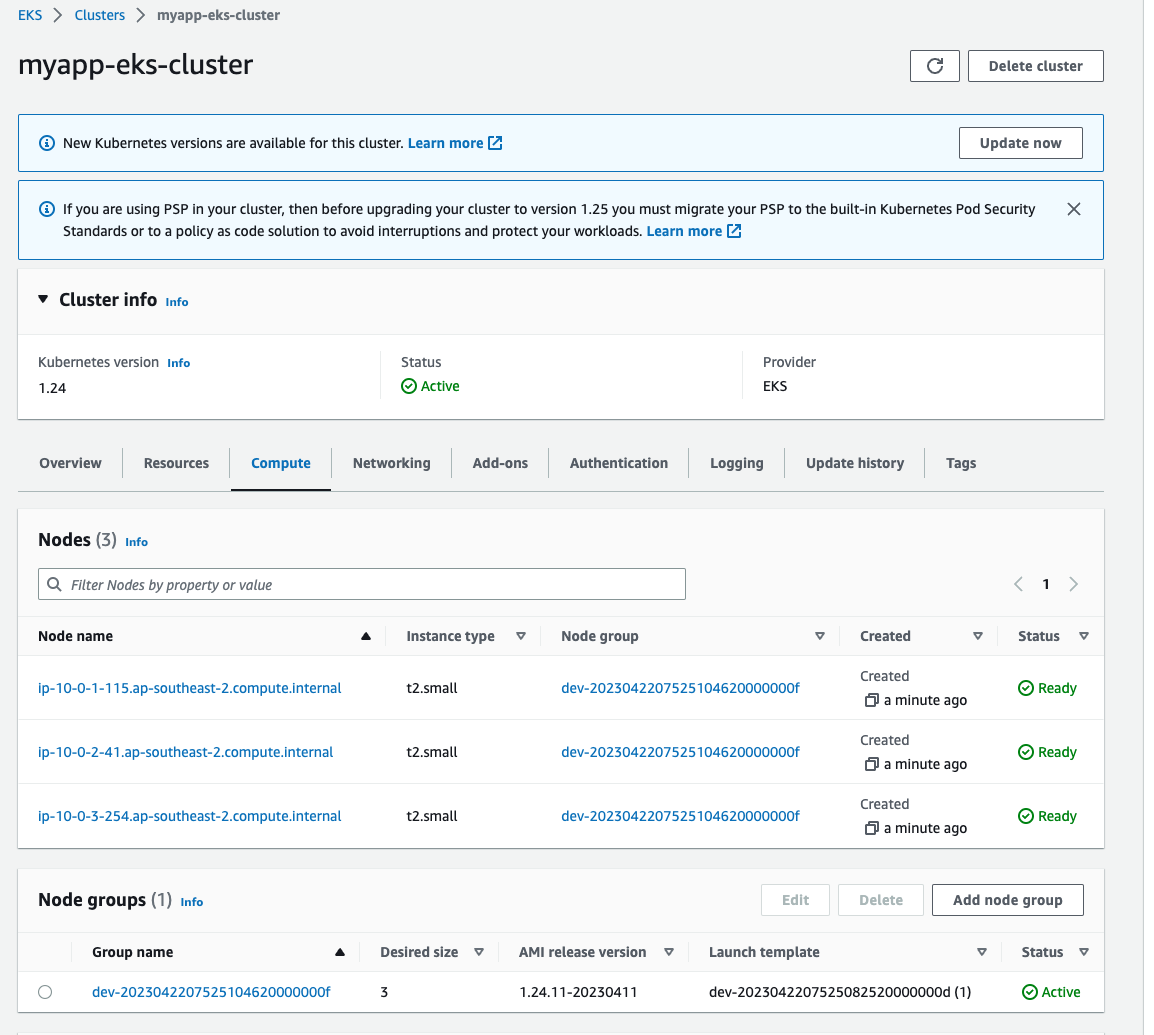
Task: Sort nodes by Created column
Action: (978, 636)
